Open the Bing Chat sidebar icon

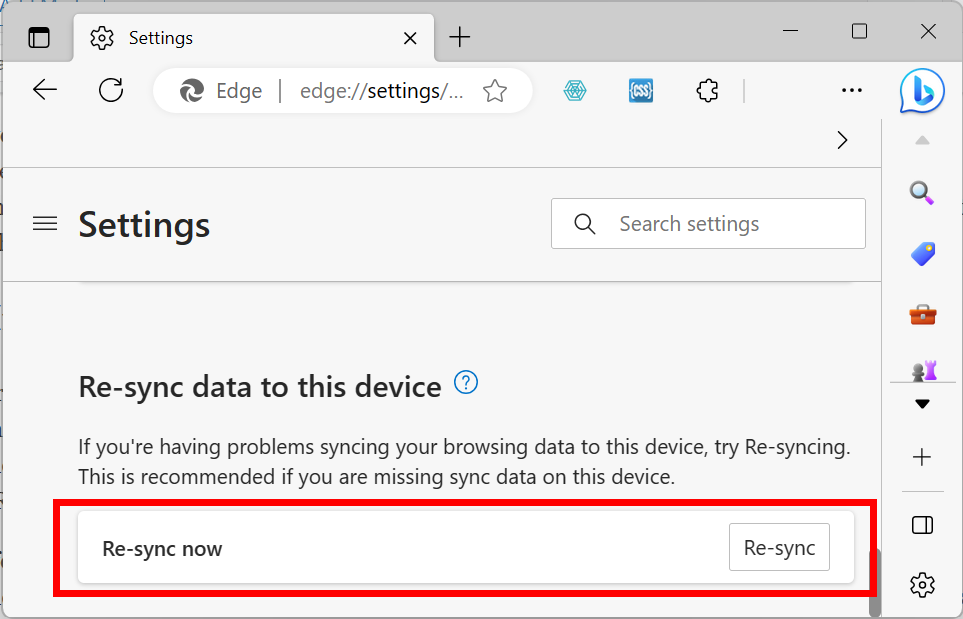(x=922, y=91)
